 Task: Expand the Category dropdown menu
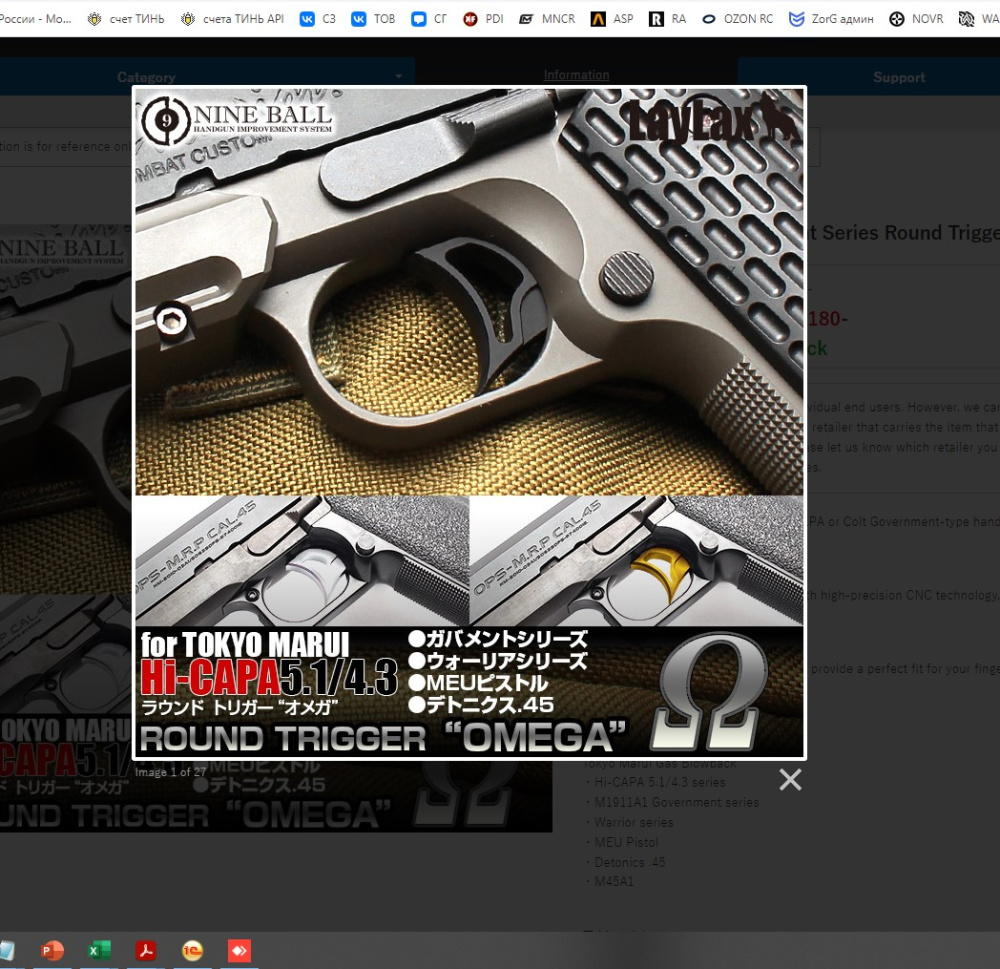207,77
